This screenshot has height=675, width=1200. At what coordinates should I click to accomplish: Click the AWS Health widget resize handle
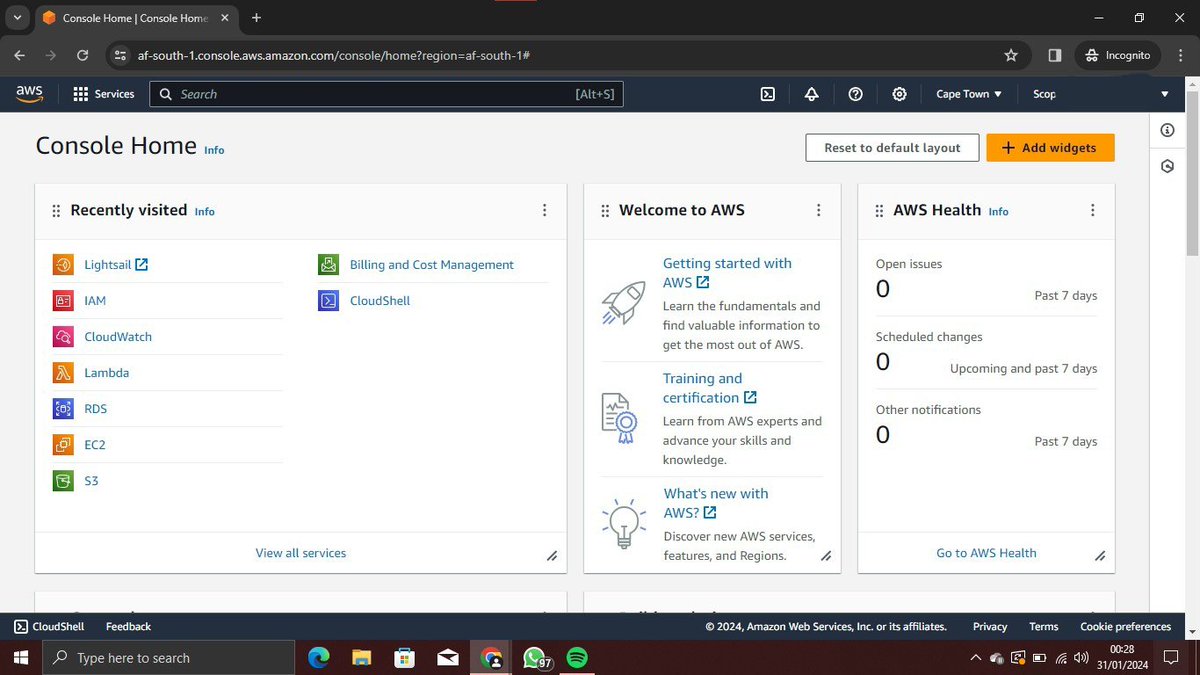1099,556
